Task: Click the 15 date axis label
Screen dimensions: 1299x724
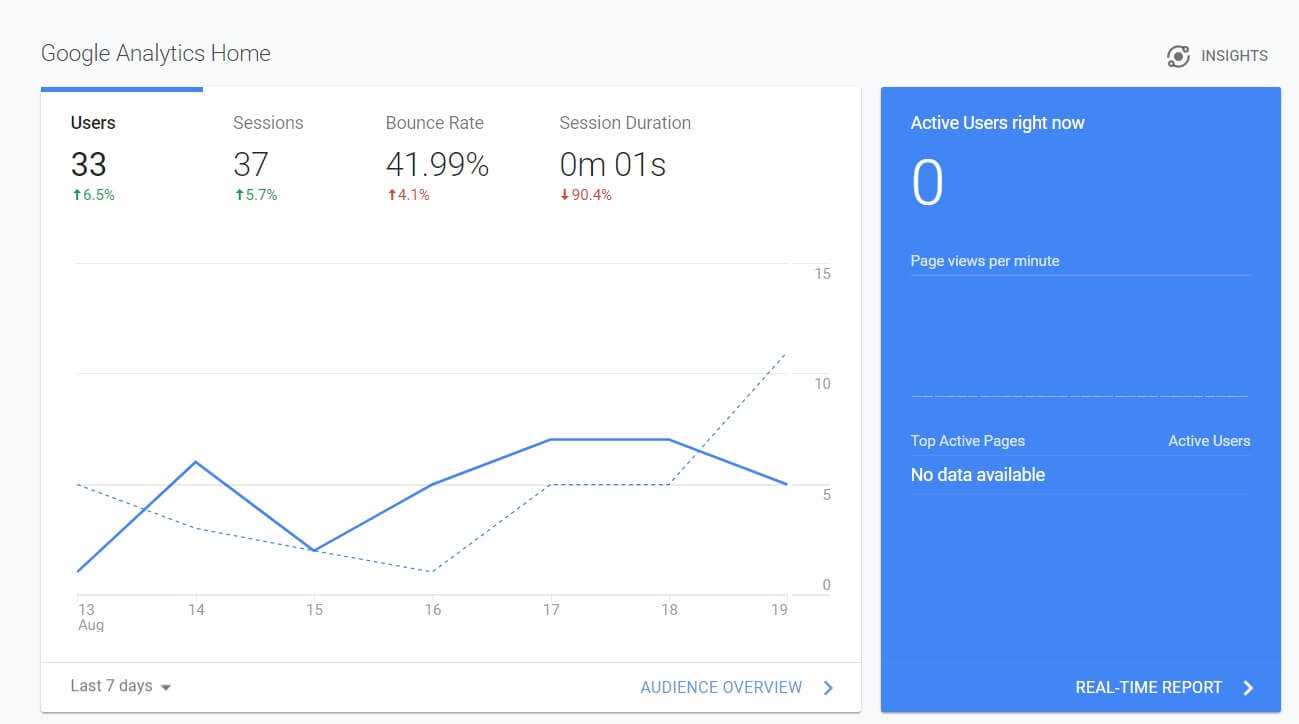Action: click(314, 610)
